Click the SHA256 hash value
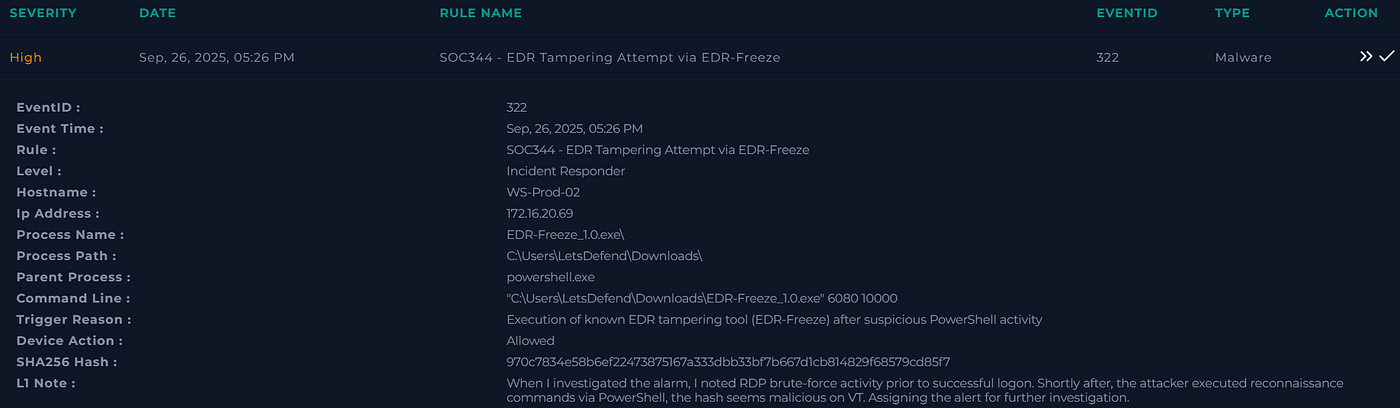This screenshot has height=408, width=1400. point(728,362)
